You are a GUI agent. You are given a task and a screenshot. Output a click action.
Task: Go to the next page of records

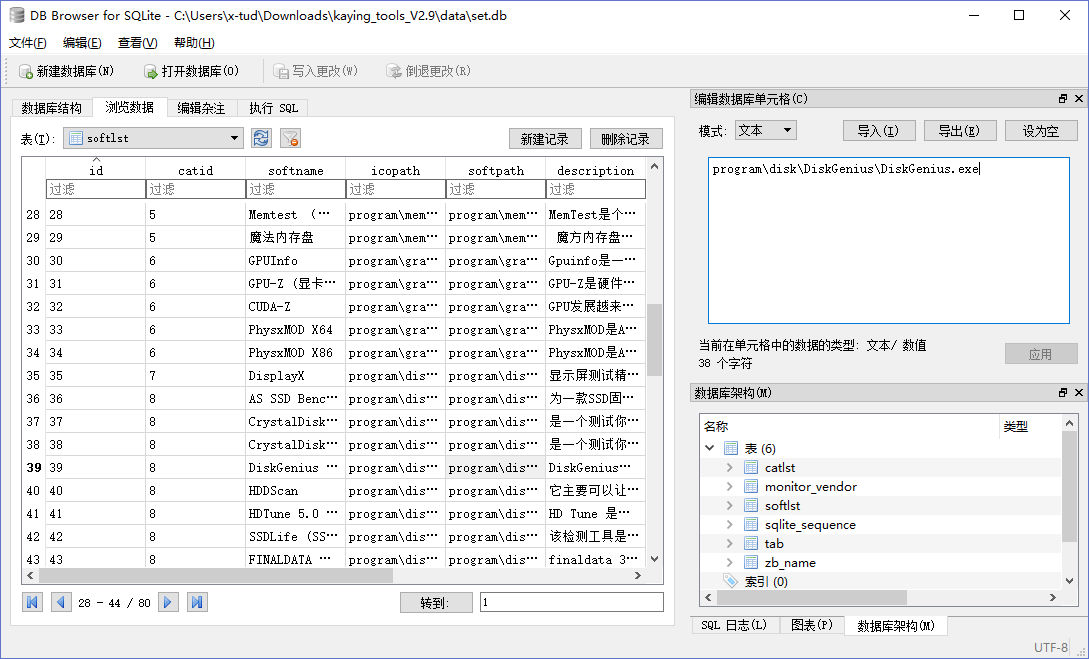tap(168, 602)
